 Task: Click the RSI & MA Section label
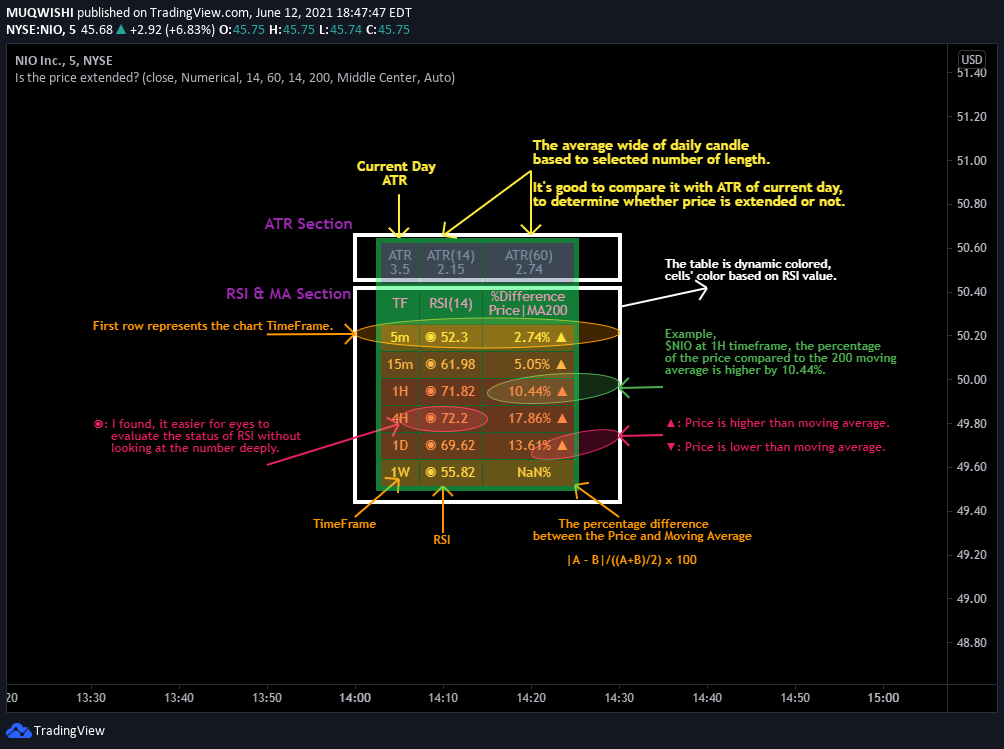(288, 294)
